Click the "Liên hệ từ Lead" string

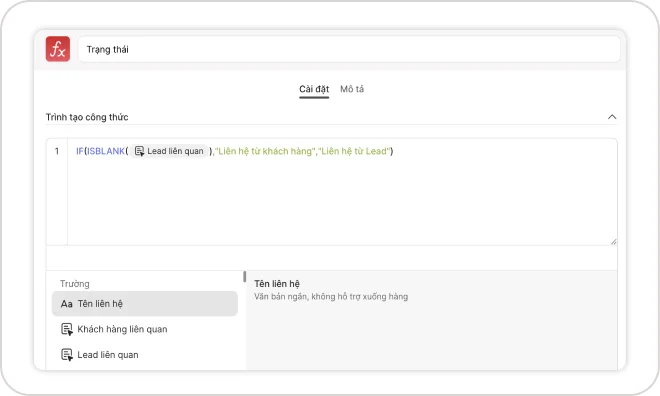point(354,151)
